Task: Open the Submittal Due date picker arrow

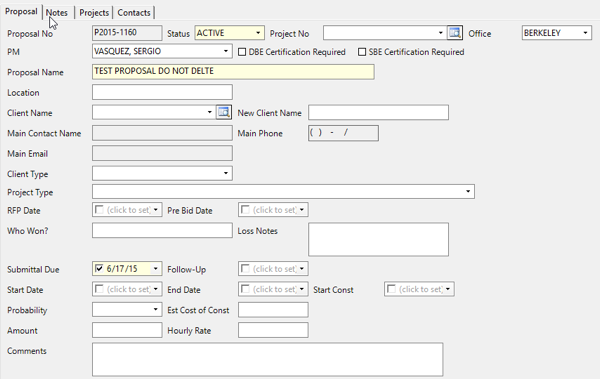Action: pyautogui.click(x=155, y=268)
